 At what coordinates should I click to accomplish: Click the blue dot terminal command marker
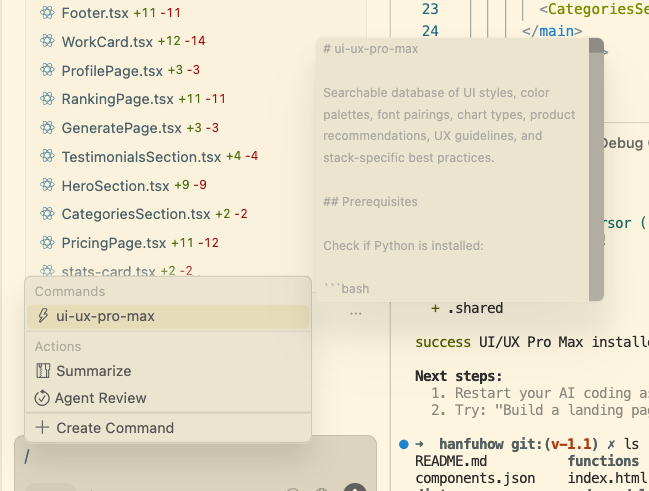(404, 444)
